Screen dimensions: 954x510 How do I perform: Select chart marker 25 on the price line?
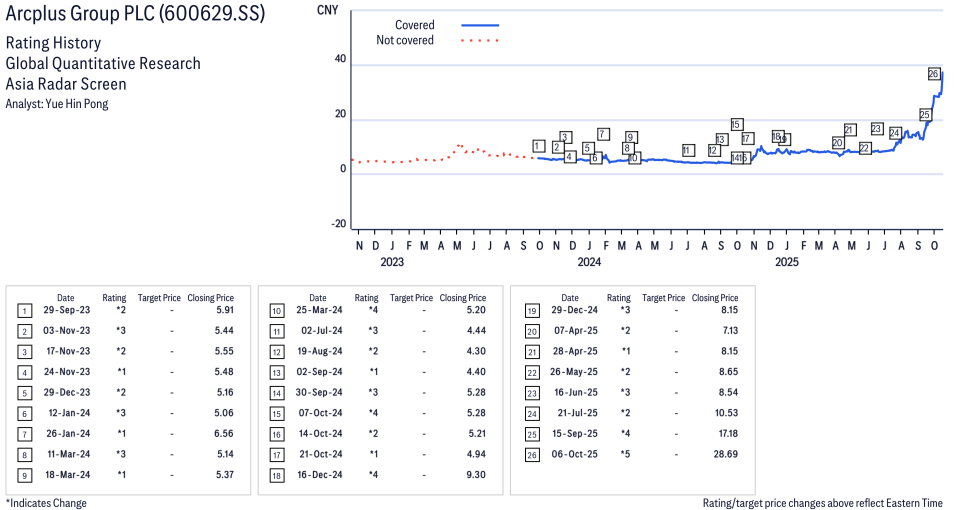click(x=924, y=115)
